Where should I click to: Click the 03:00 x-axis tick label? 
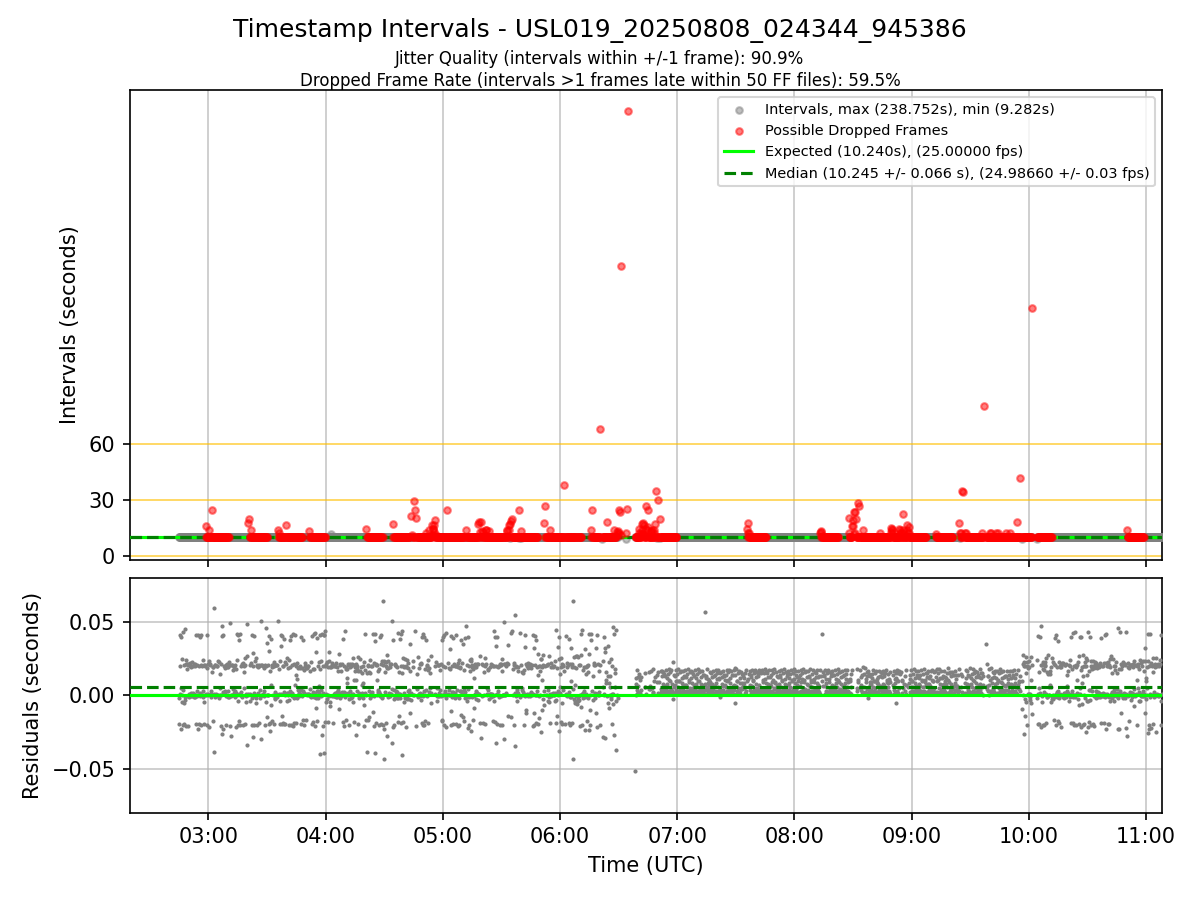coord(208,836)
